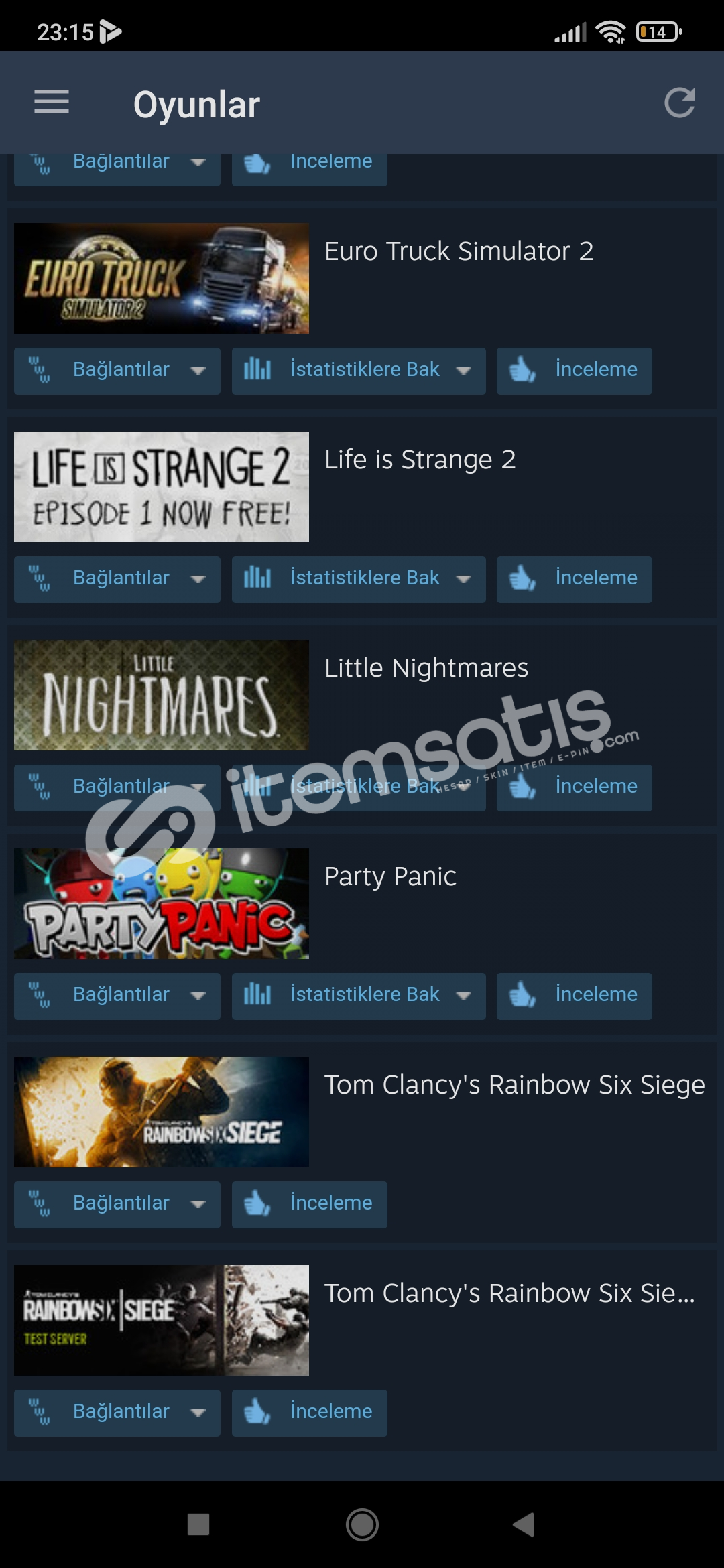Open İnceleme for Party Panic
This screenshot has height=1568, width=724.
[x=575, y=996]
